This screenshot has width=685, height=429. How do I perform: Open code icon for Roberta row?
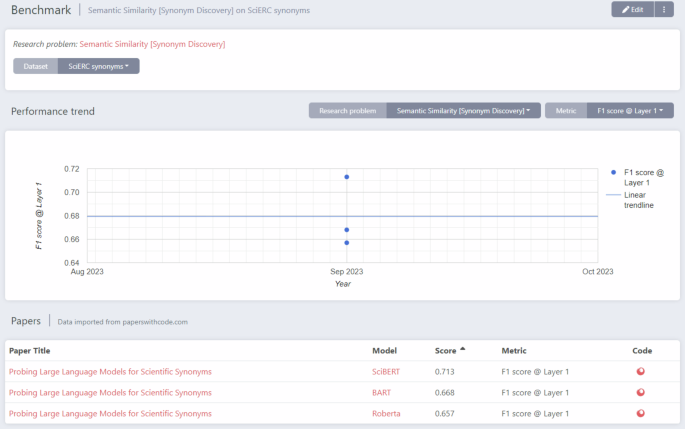641,414
